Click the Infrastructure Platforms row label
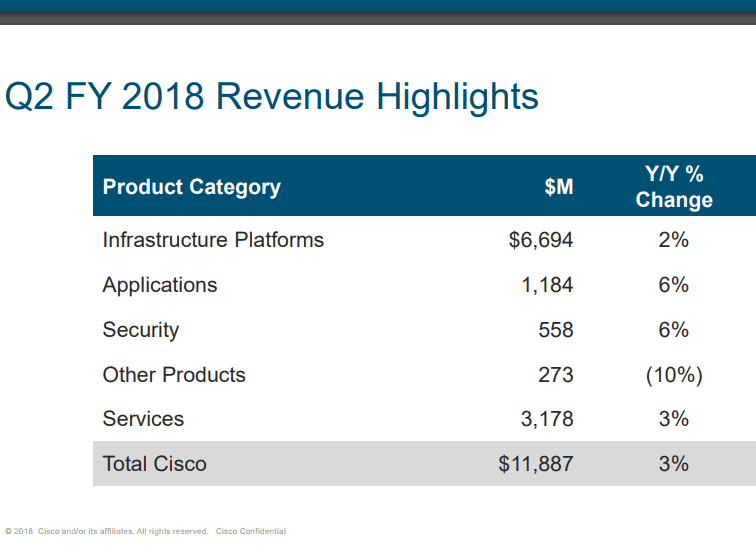 click(213, 240)
